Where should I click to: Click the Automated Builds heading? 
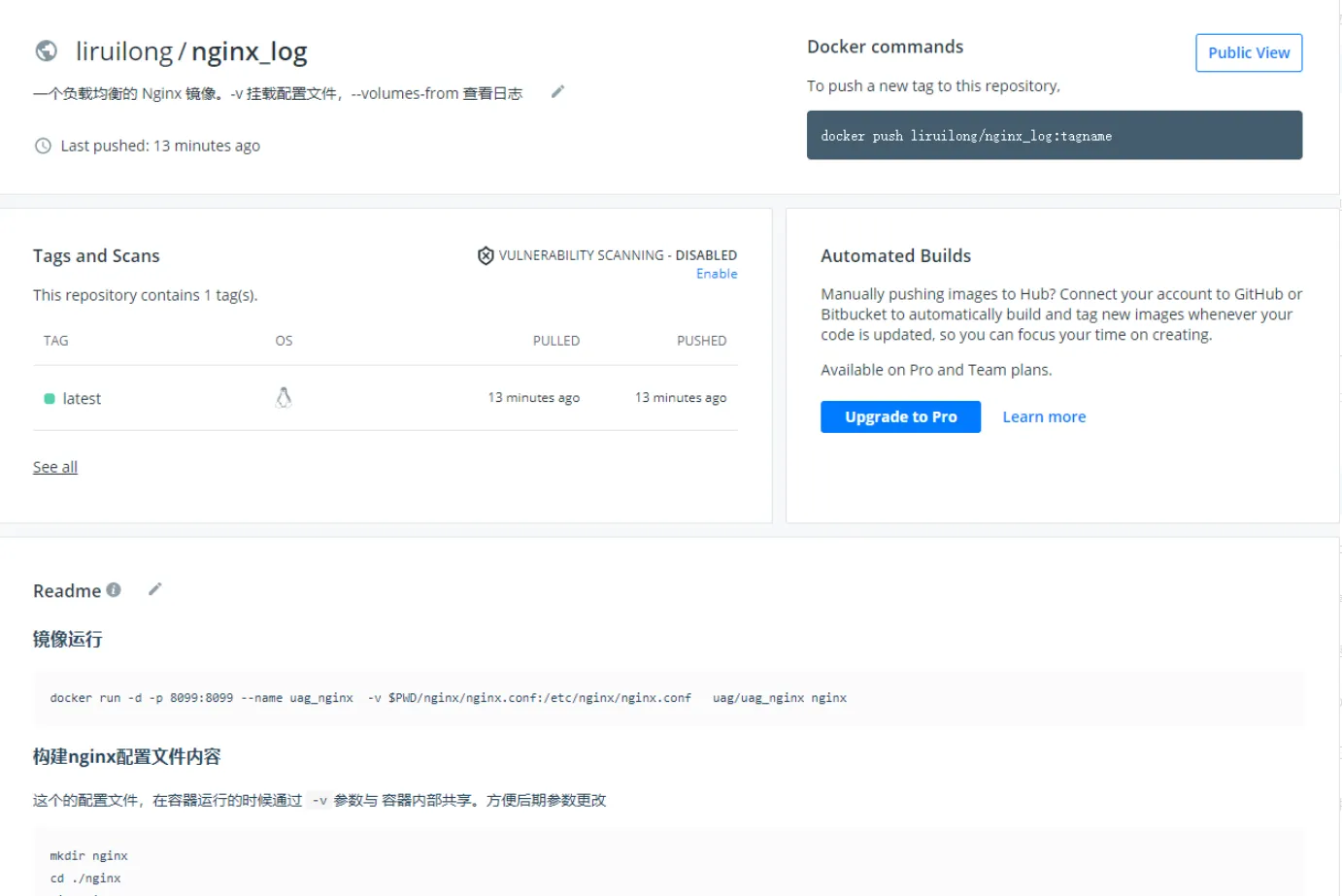[x=895, y=255]
